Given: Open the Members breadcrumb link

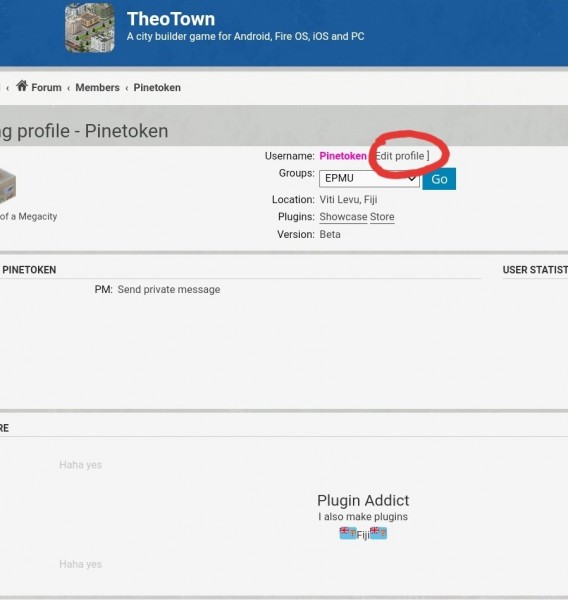Looking at the screenshot, I should point(97,88).
